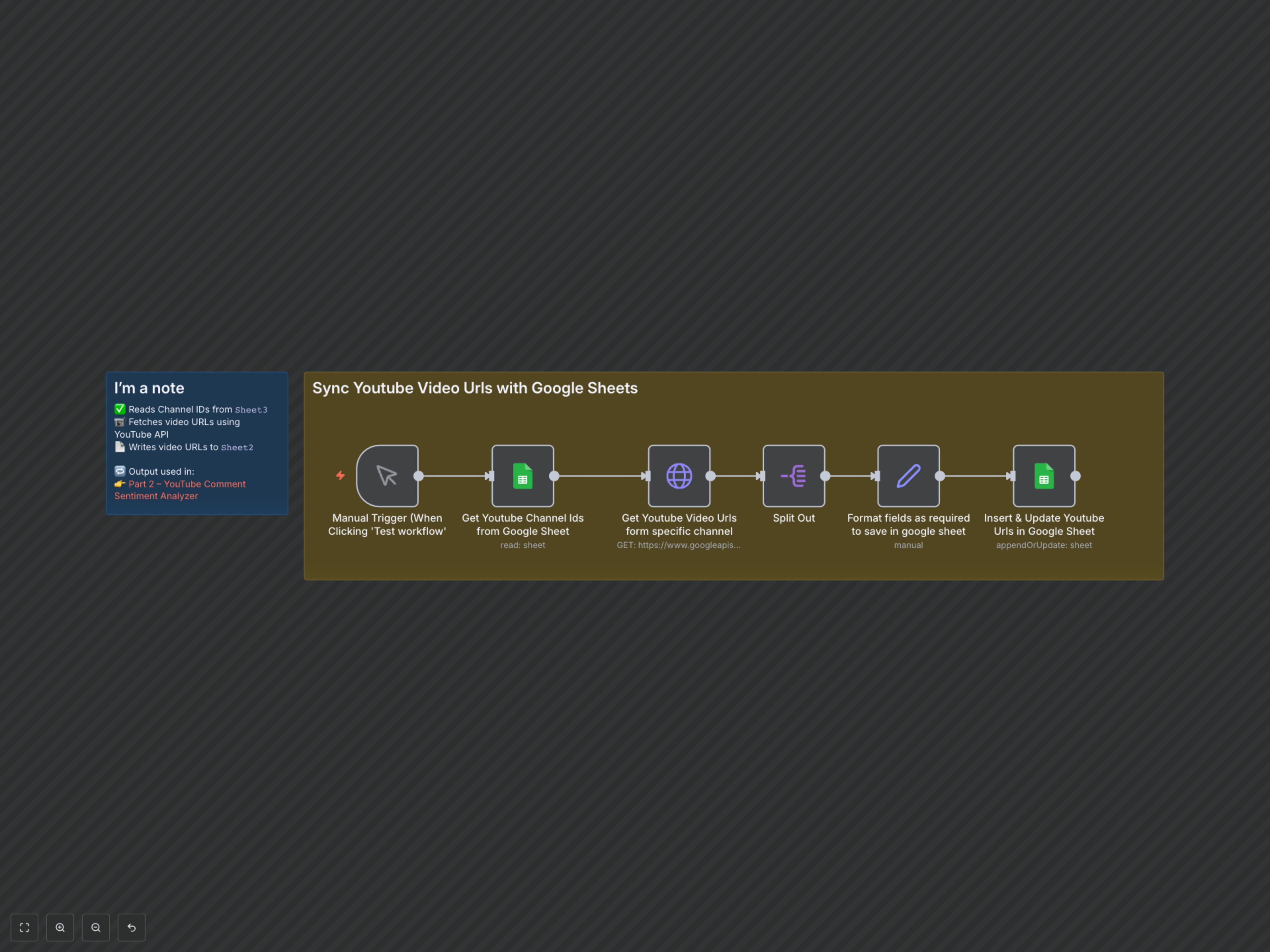Click the output dot of Split Out node

coord(825,476)
